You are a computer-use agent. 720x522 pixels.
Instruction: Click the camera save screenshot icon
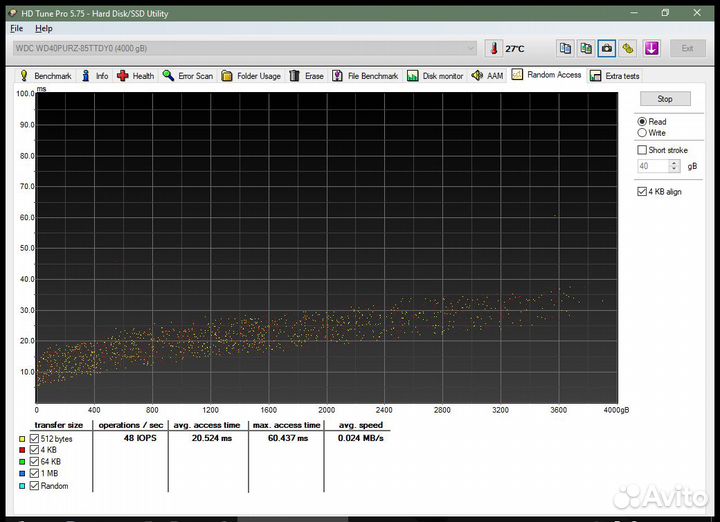[x=606, y=48]
